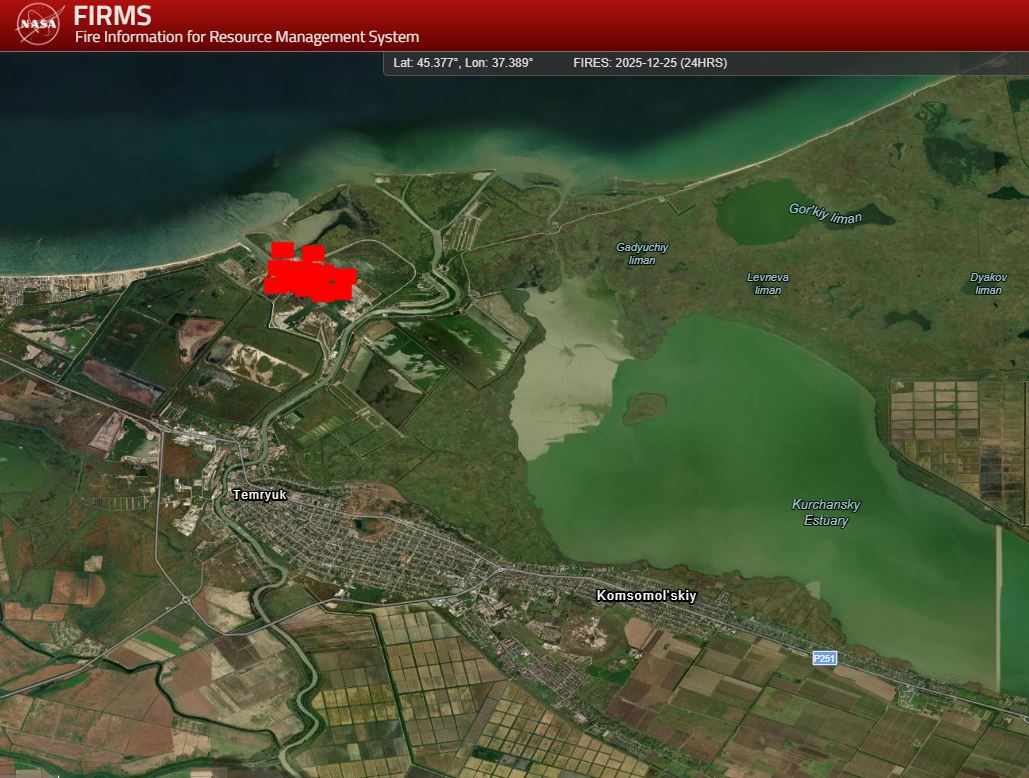Click the Dyakov liman label
Screen dimensions: 1029x778
click(988, 283)
